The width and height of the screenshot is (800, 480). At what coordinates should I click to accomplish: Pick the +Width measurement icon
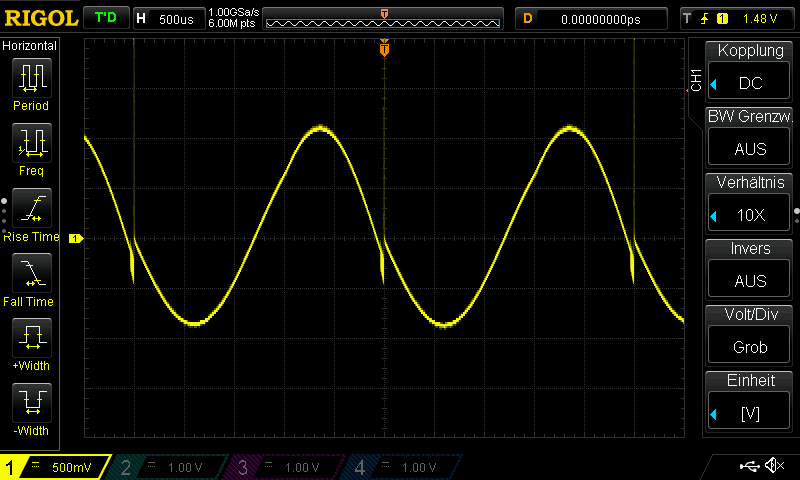click(x=31, y=340)
